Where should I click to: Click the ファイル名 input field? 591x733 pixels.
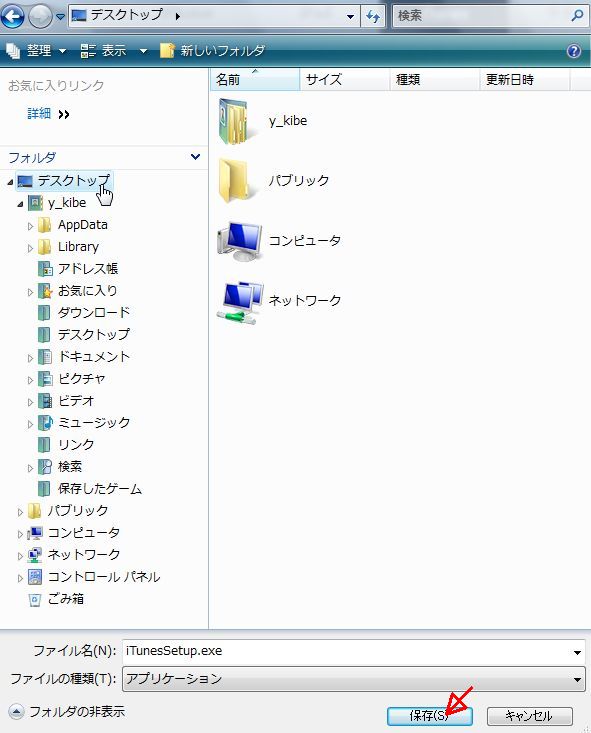(353, 651)
